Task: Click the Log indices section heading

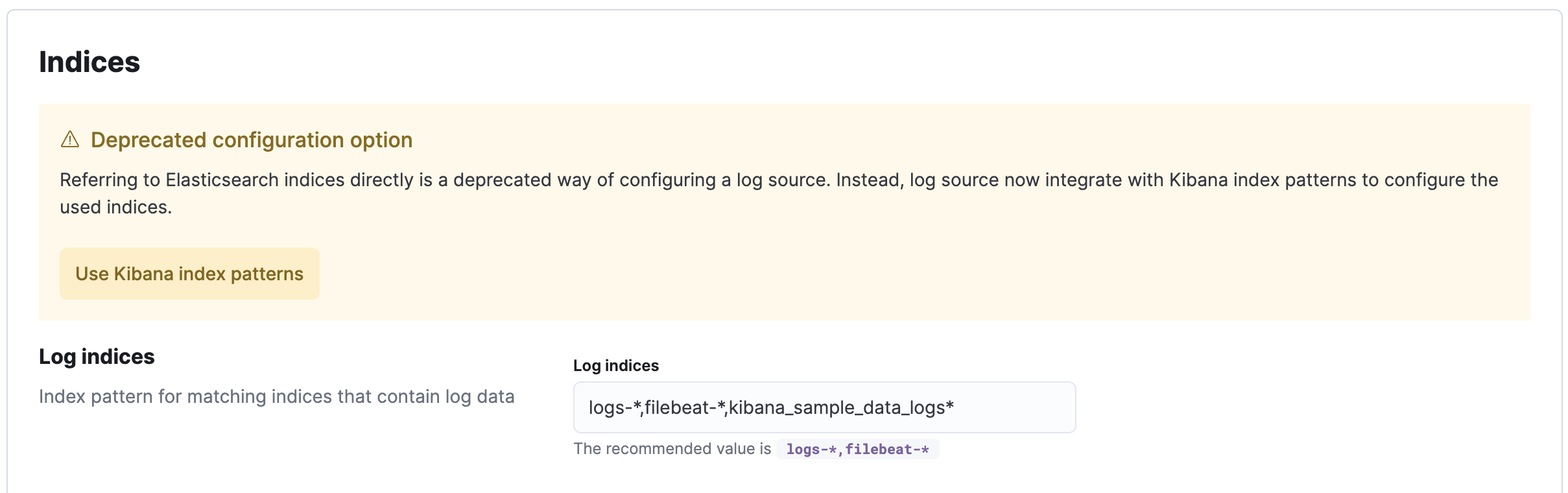Action: pos(97,356)
